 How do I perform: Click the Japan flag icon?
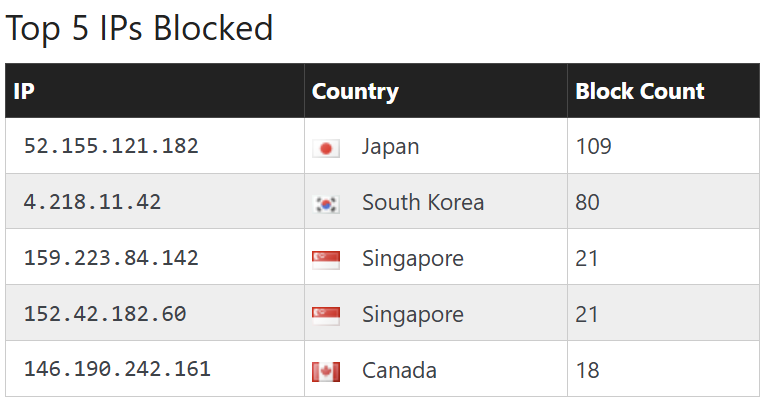tap(326, 148)
